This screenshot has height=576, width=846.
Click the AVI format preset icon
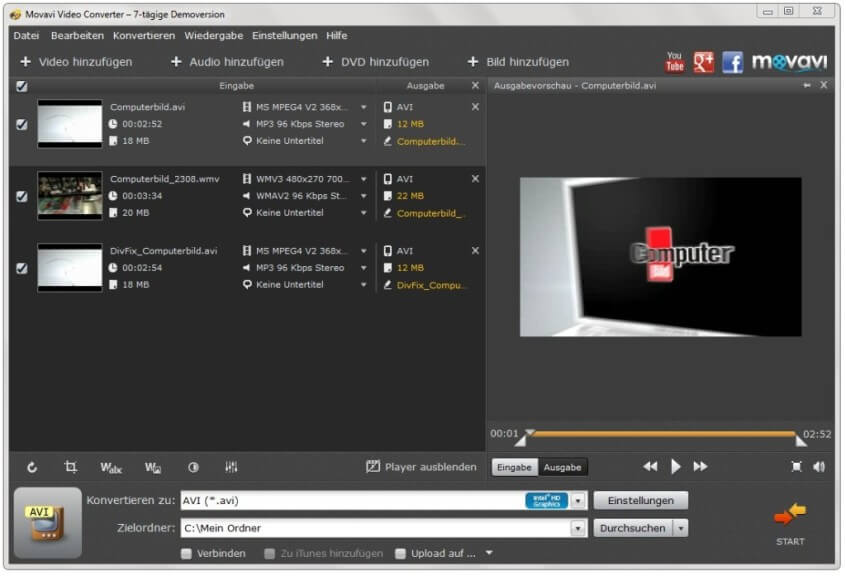click(x=47, y=523)
